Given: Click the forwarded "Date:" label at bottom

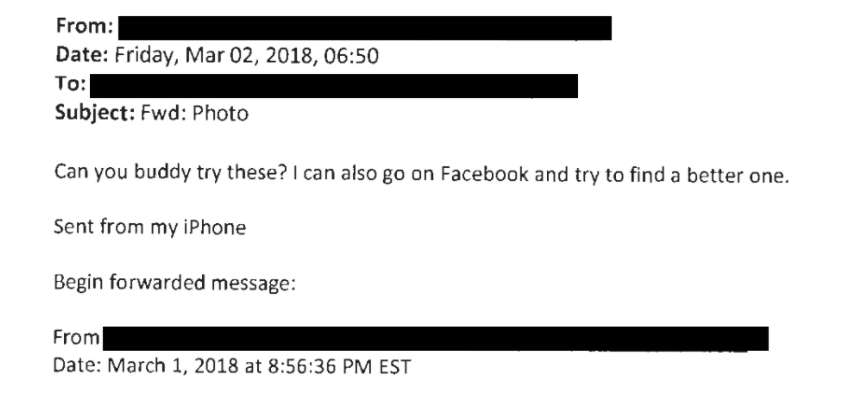Looking at the screenshot, I should click(x=71, y=368).
